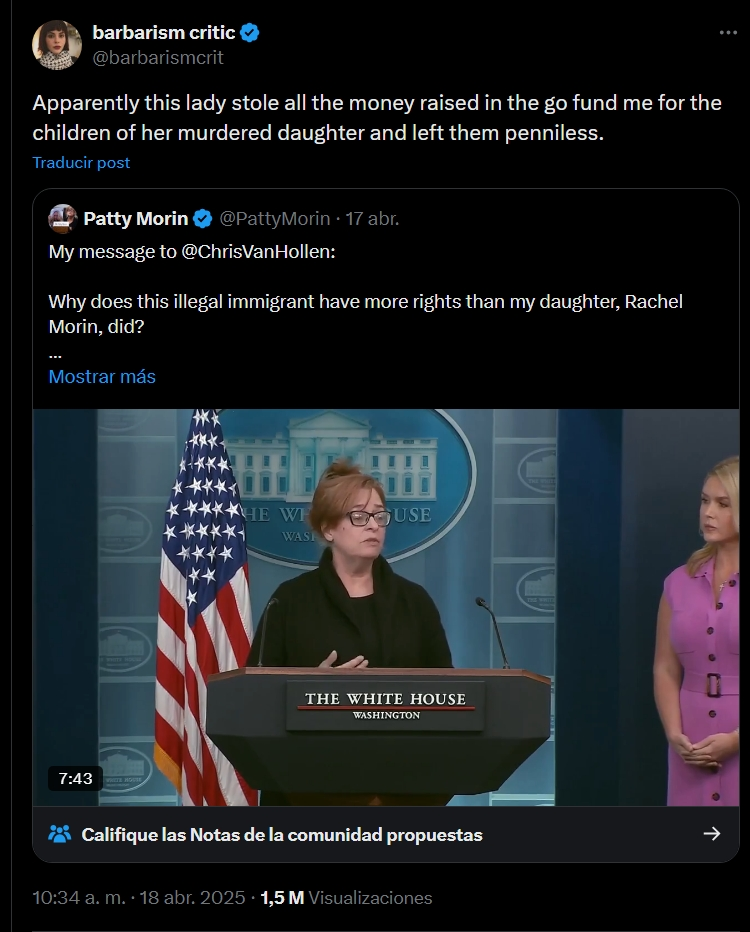The height and width of the screenshot is (932, 750).
Task: Open the @ChrisVanHollen mention
Action: coord(258,251)
